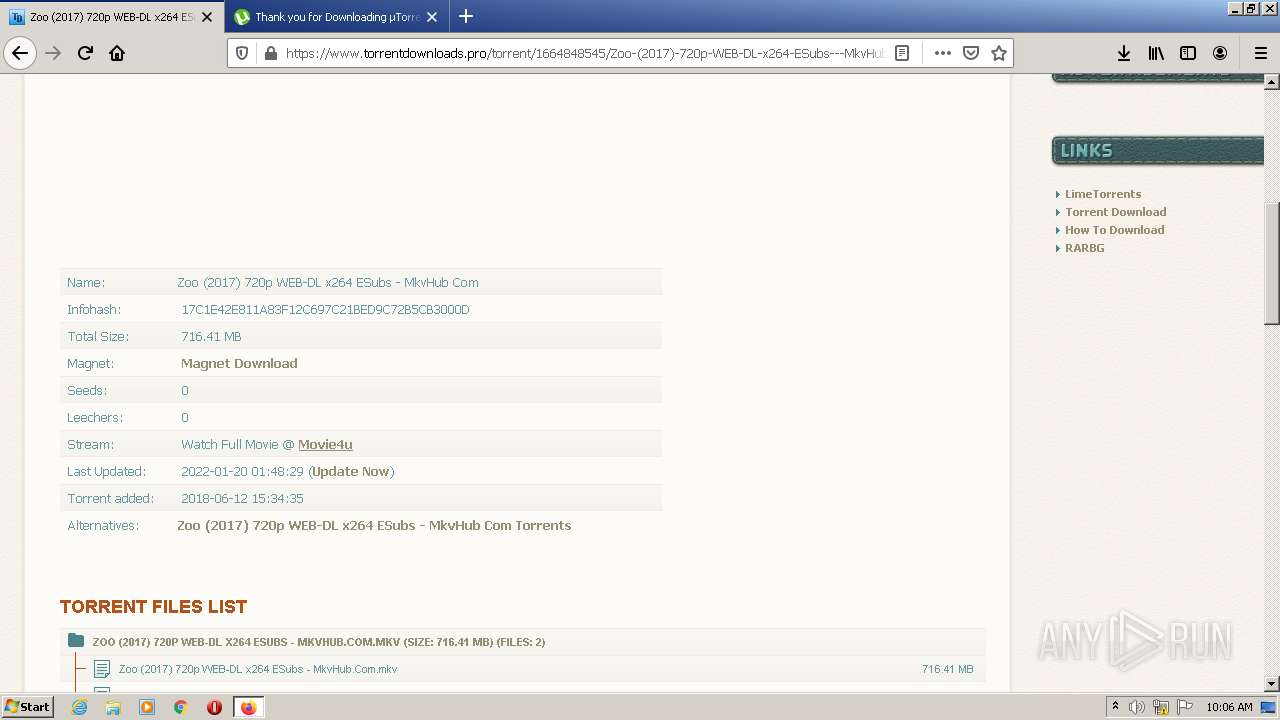Click the scrollbar down arrow
Screen dimensions: 1280x720
click(1272, 684)
